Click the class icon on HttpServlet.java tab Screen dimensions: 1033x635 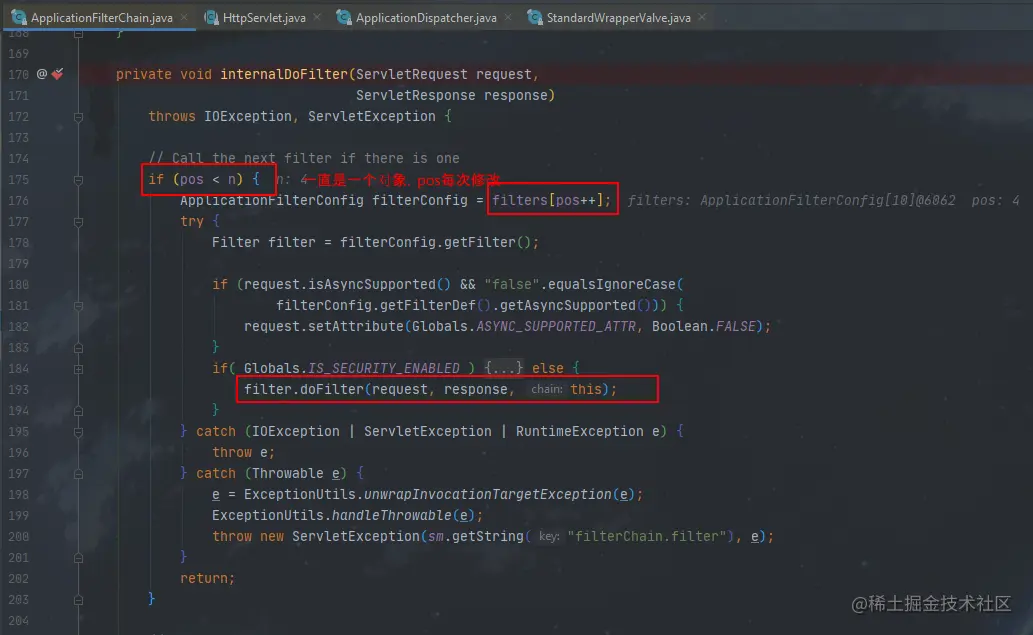211,17
